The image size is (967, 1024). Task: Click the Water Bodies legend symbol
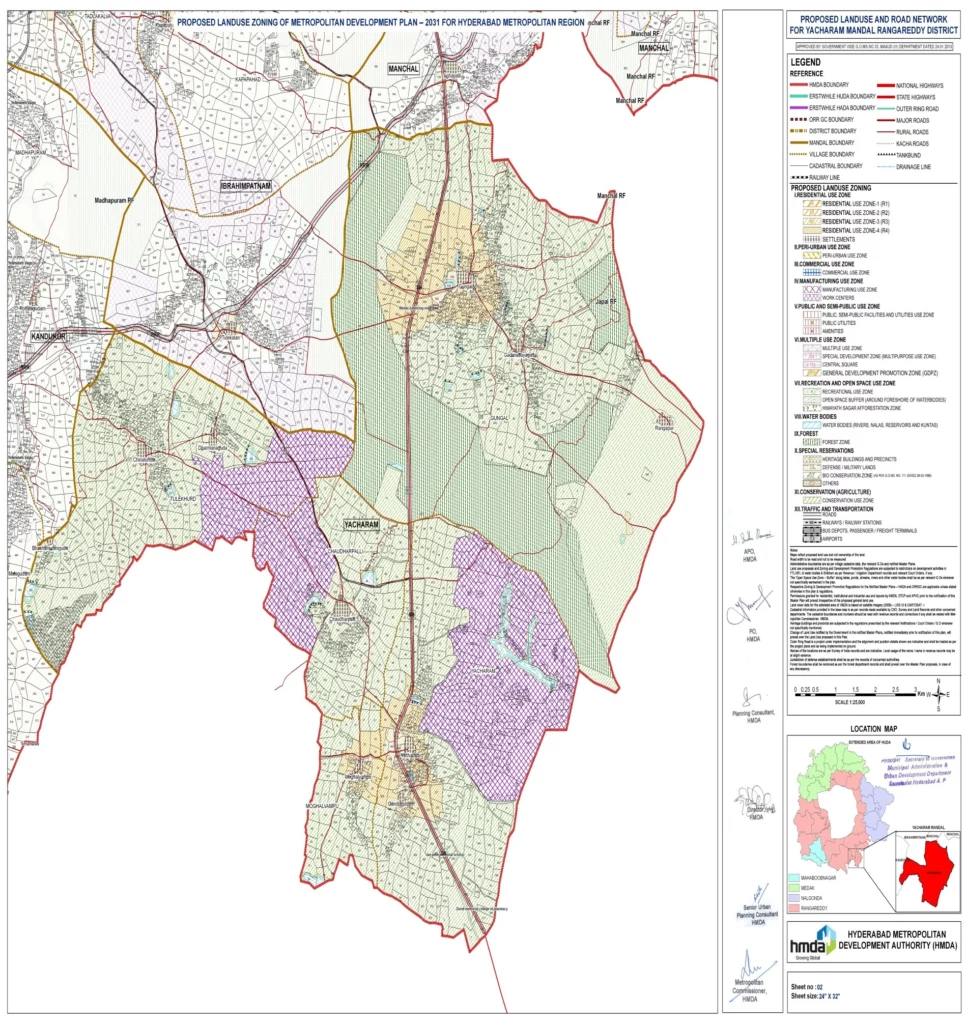coord(806,424)
